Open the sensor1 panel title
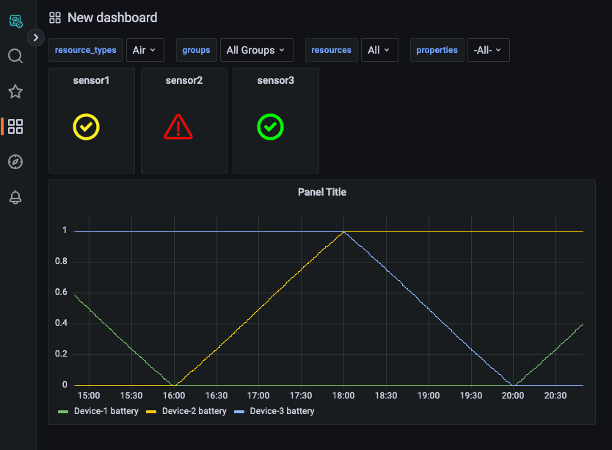 (x=91, y=80)
